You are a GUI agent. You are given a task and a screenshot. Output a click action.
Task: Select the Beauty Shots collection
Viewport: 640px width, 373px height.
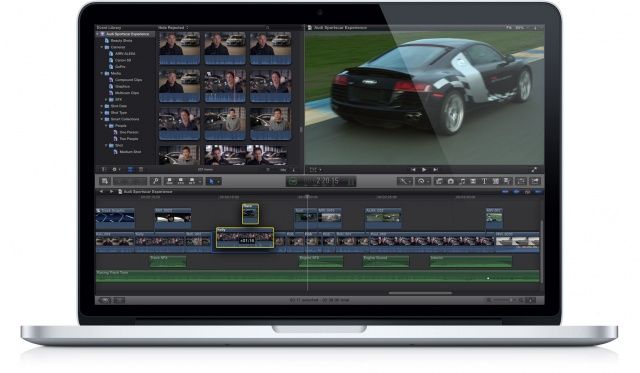pyautogui.click(x=121, y=40)
